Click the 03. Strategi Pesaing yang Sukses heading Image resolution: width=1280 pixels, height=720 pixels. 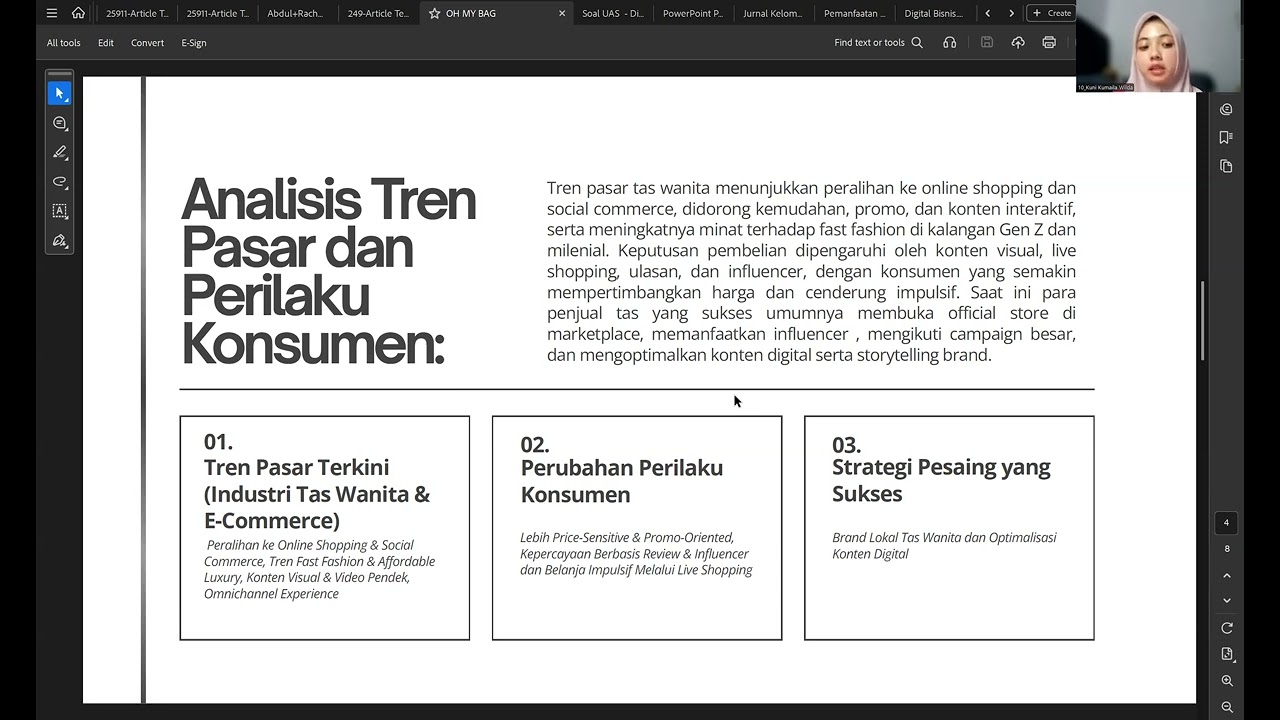tap(941, 470)
